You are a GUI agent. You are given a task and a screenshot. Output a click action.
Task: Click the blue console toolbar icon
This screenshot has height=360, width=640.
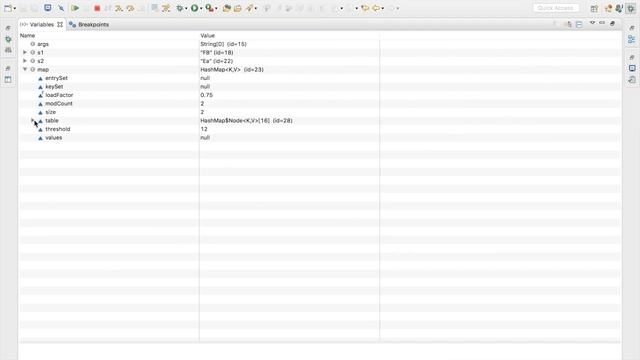click(48, 8)
